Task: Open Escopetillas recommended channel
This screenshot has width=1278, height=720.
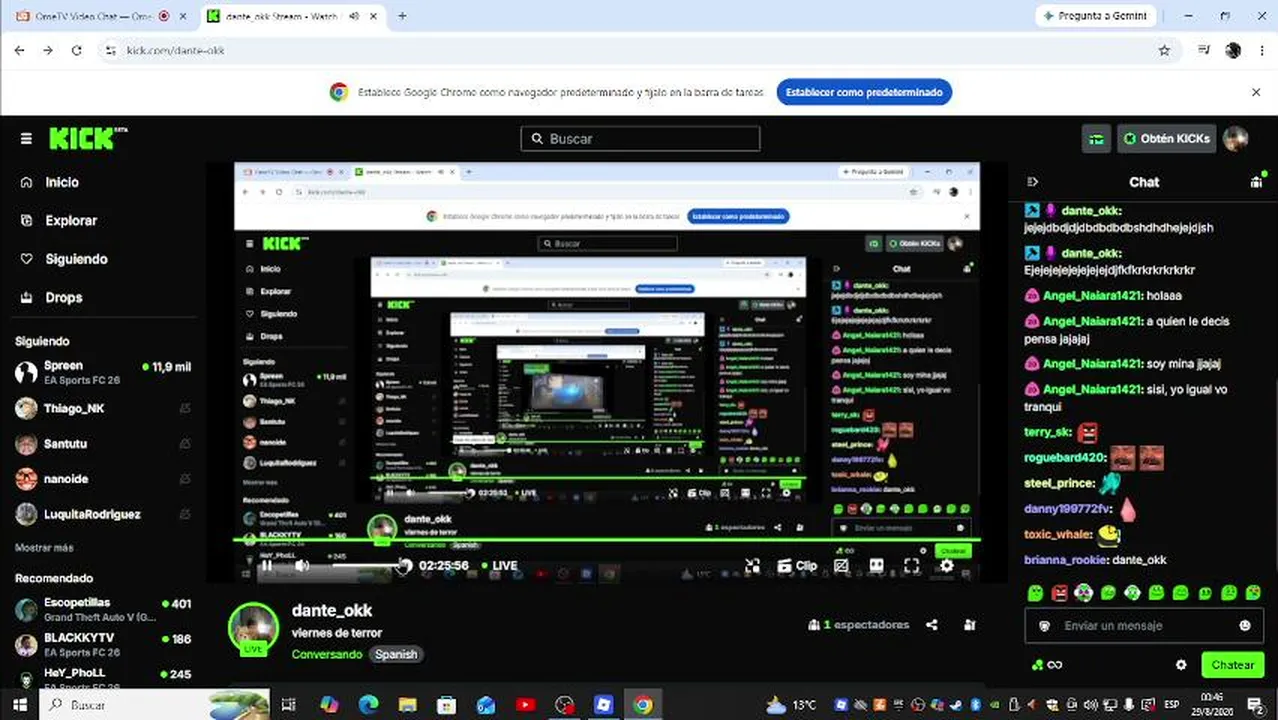Action: [x=102, y=610]
